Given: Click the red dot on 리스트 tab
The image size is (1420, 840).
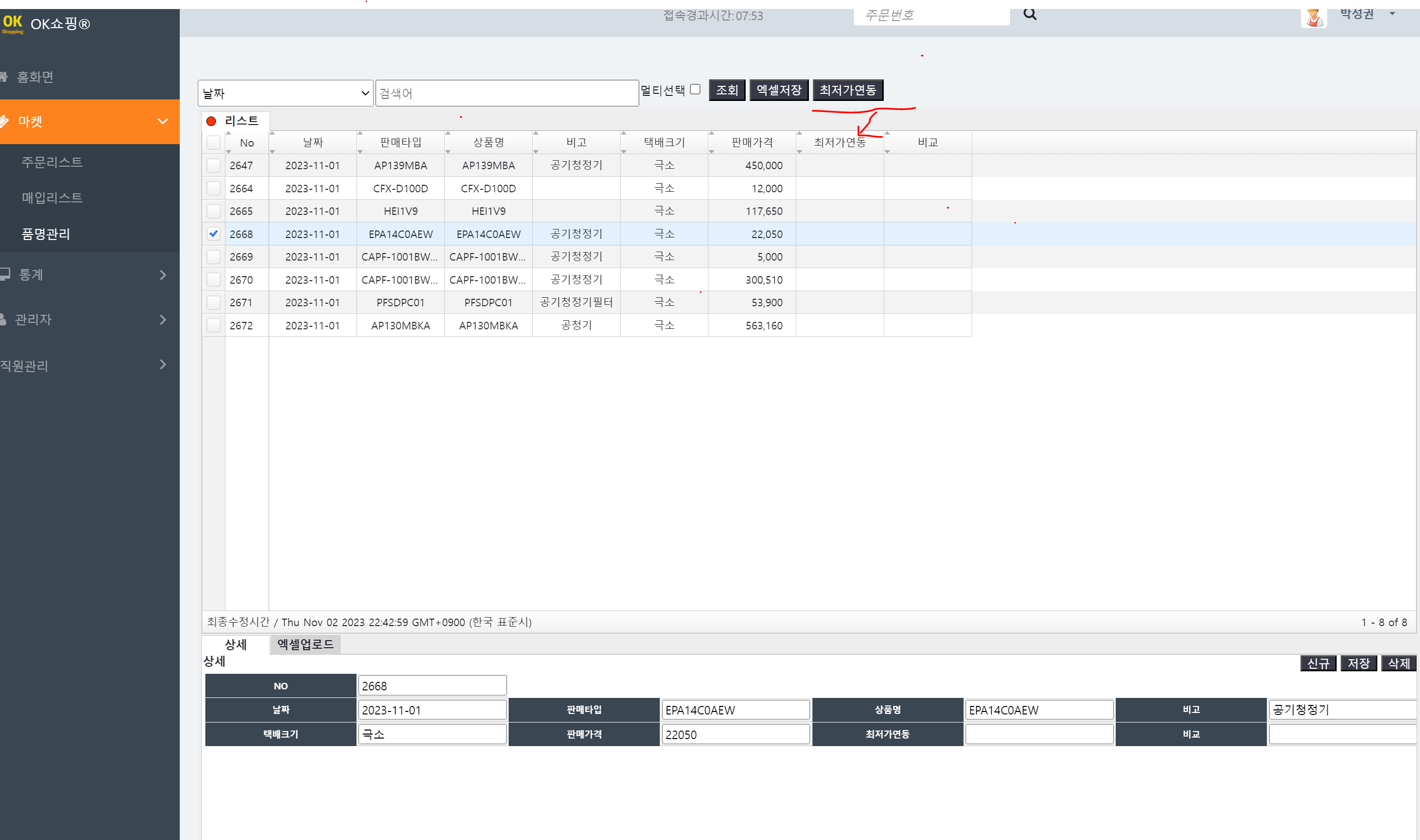Looking at the screenshot, I should (211, 121).
